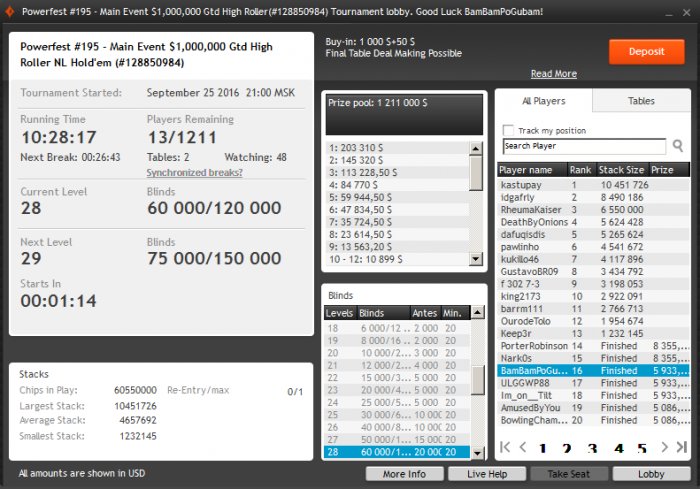Click 4th place prize 84 770 $

click(397, 185)
